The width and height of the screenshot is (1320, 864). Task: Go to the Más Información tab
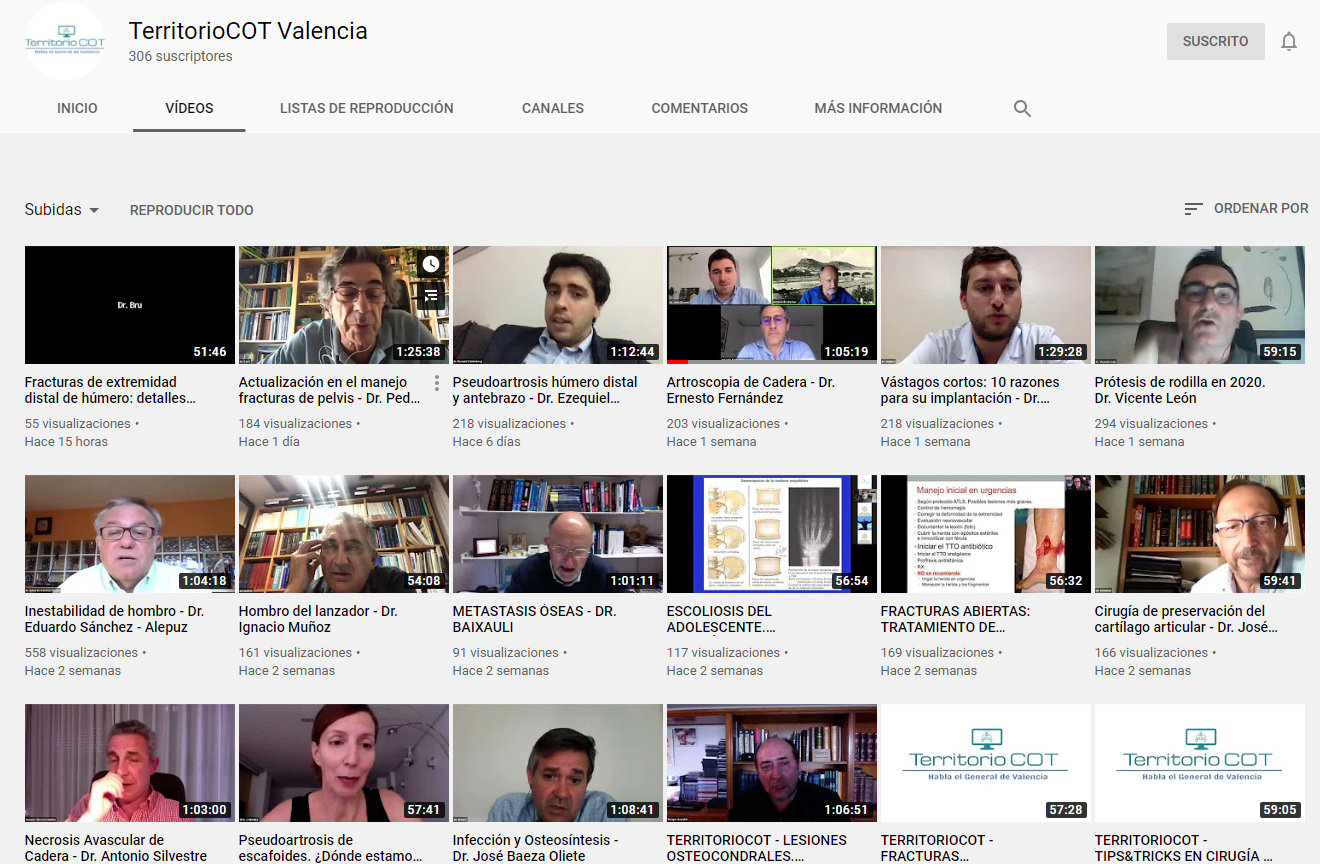click(x=878, y=108)
